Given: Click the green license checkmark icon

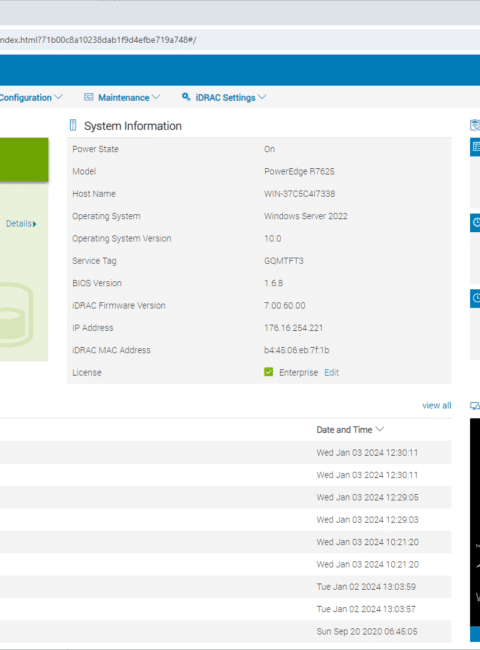Looking at the screenshot, I should point(269,372).
